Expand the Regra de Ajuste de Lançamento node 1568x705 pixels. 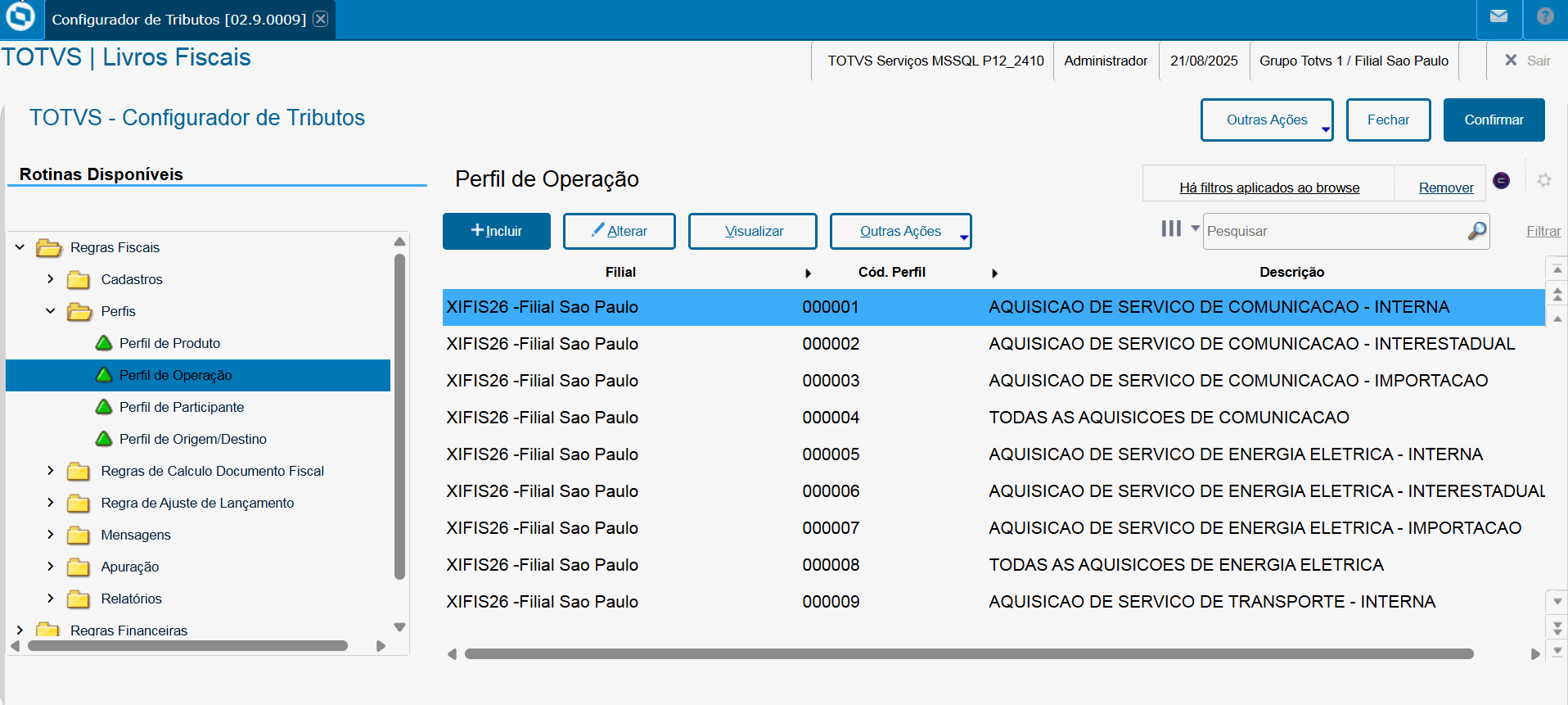click(50, 503)
